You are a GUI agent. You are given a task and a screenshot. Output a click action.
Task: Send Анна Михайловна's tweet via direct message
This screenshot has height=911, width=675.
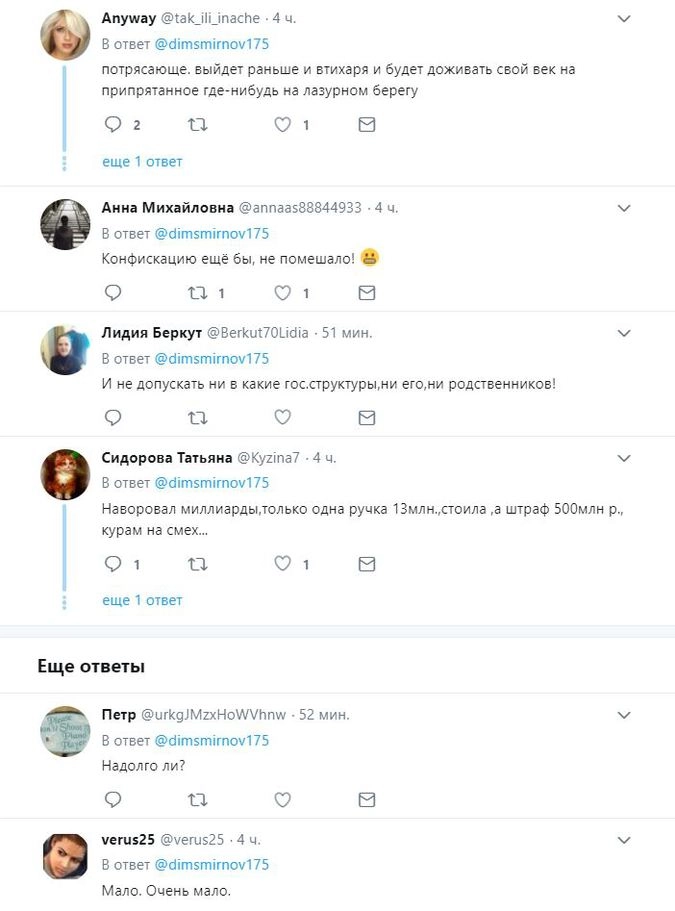tap(367, 293)
